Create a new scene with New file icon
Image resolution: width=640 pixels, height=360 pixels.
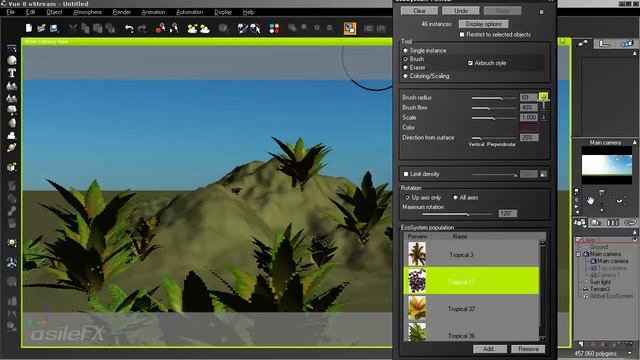(29, 28)
